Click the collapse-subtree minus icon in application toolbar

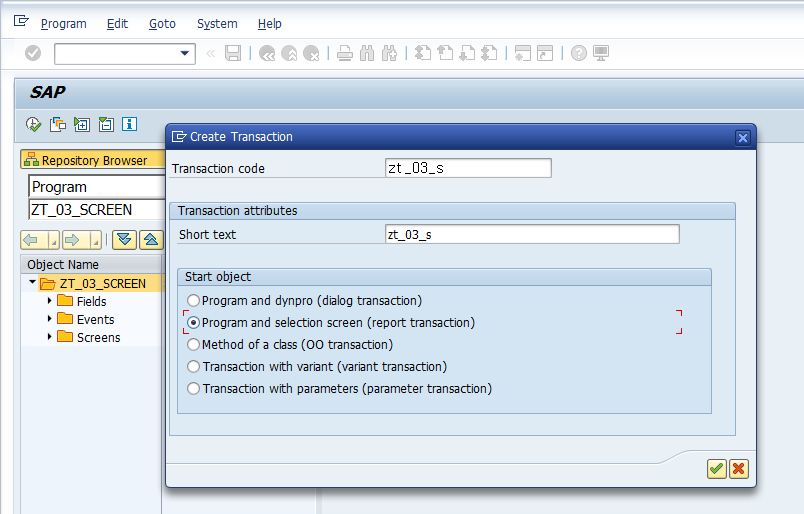pos(106,124)
